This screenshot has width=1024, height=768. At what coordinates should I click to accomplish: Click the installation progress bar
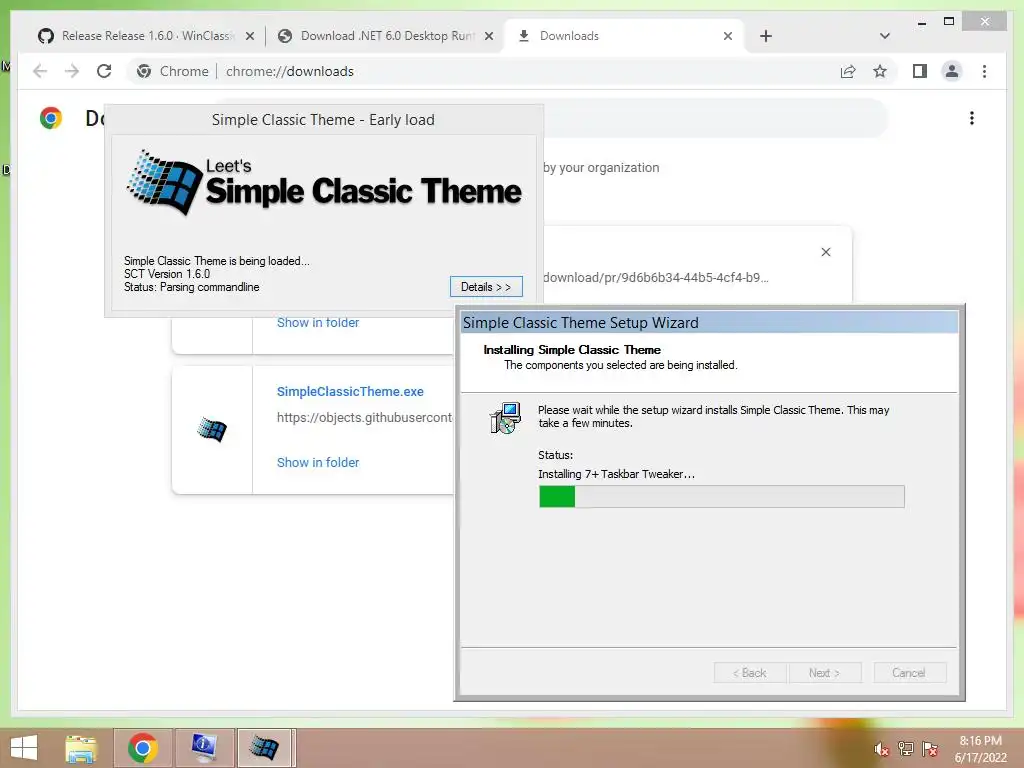pyautogui.click(x=722, y=496)
